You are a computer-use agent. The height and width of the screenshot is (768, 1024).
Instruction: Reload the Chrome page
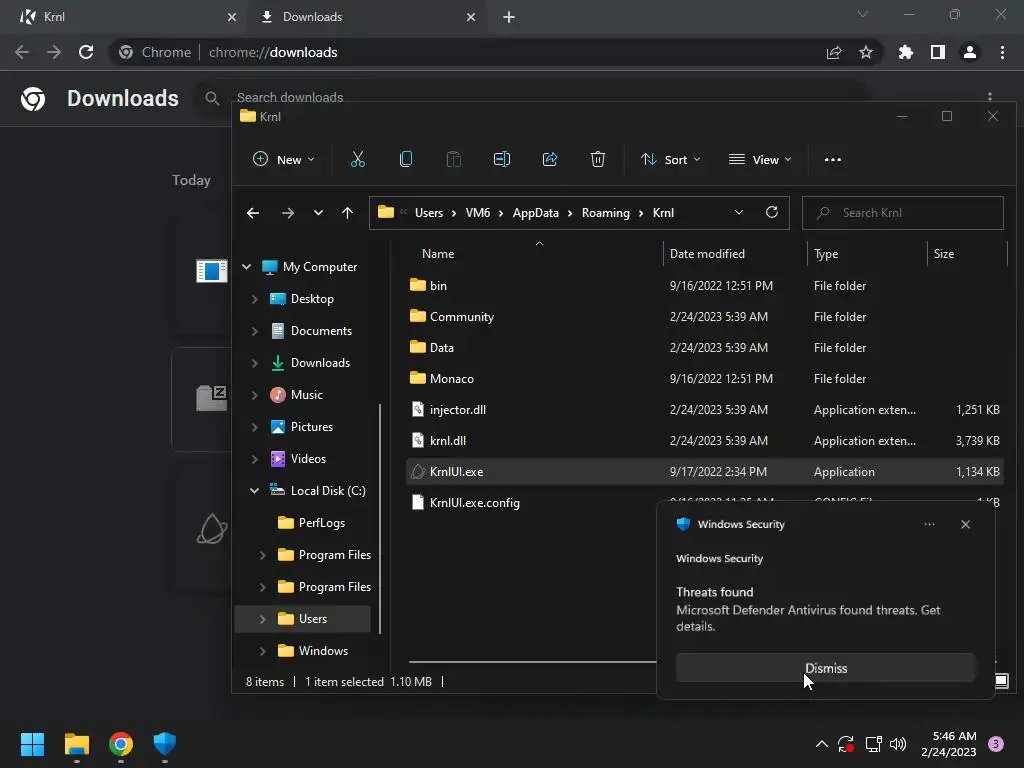point(86,52)
